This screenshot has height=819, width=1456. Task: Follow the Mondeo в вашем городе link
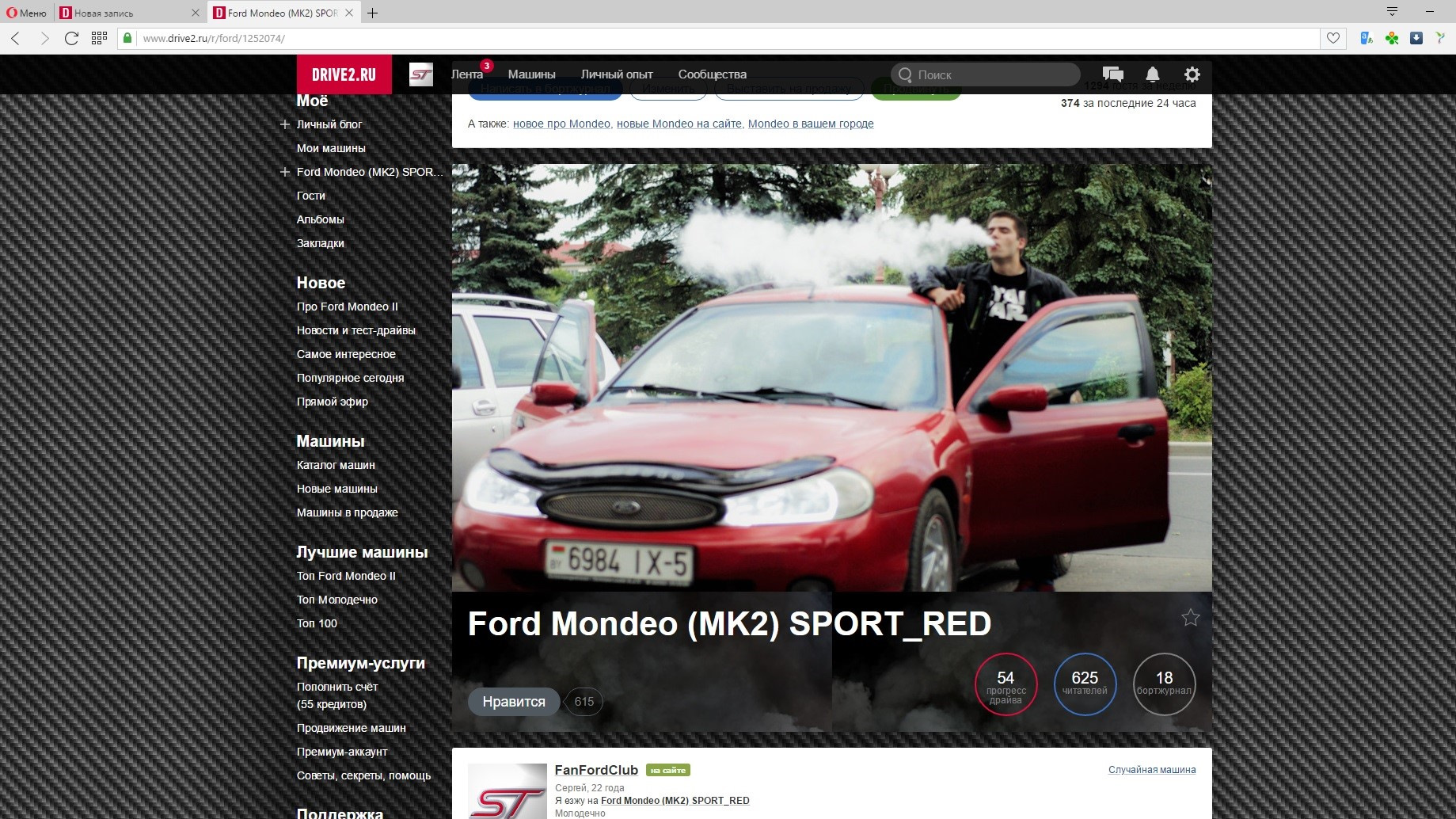(x=811, y=124)
